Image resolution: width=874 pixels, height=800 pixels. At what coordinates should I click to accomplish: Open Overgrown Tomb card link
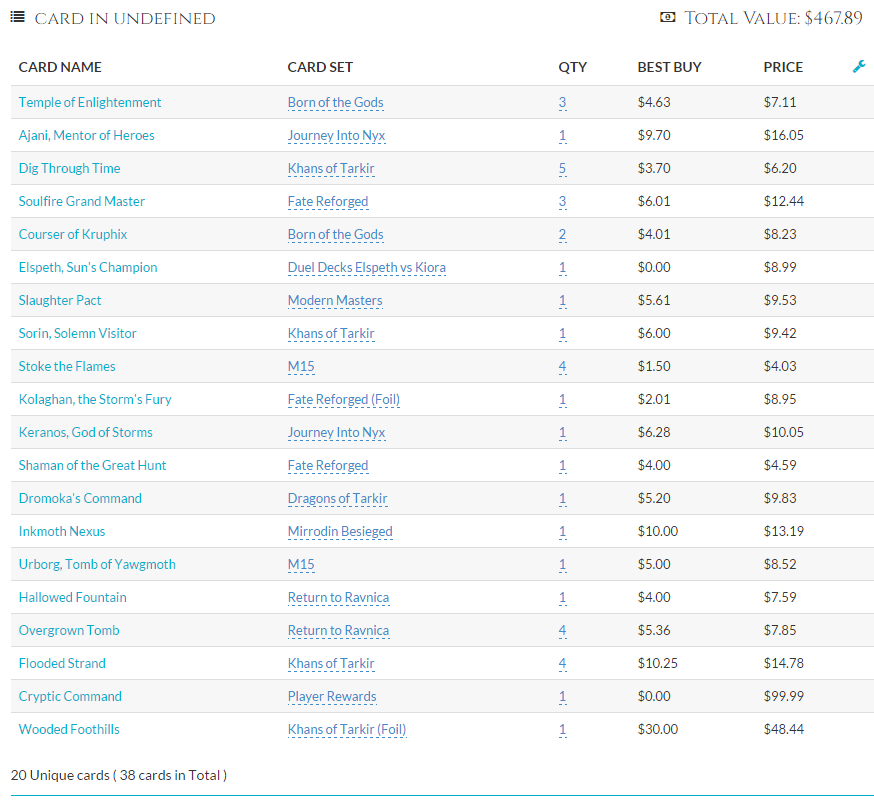click(69, 630)
